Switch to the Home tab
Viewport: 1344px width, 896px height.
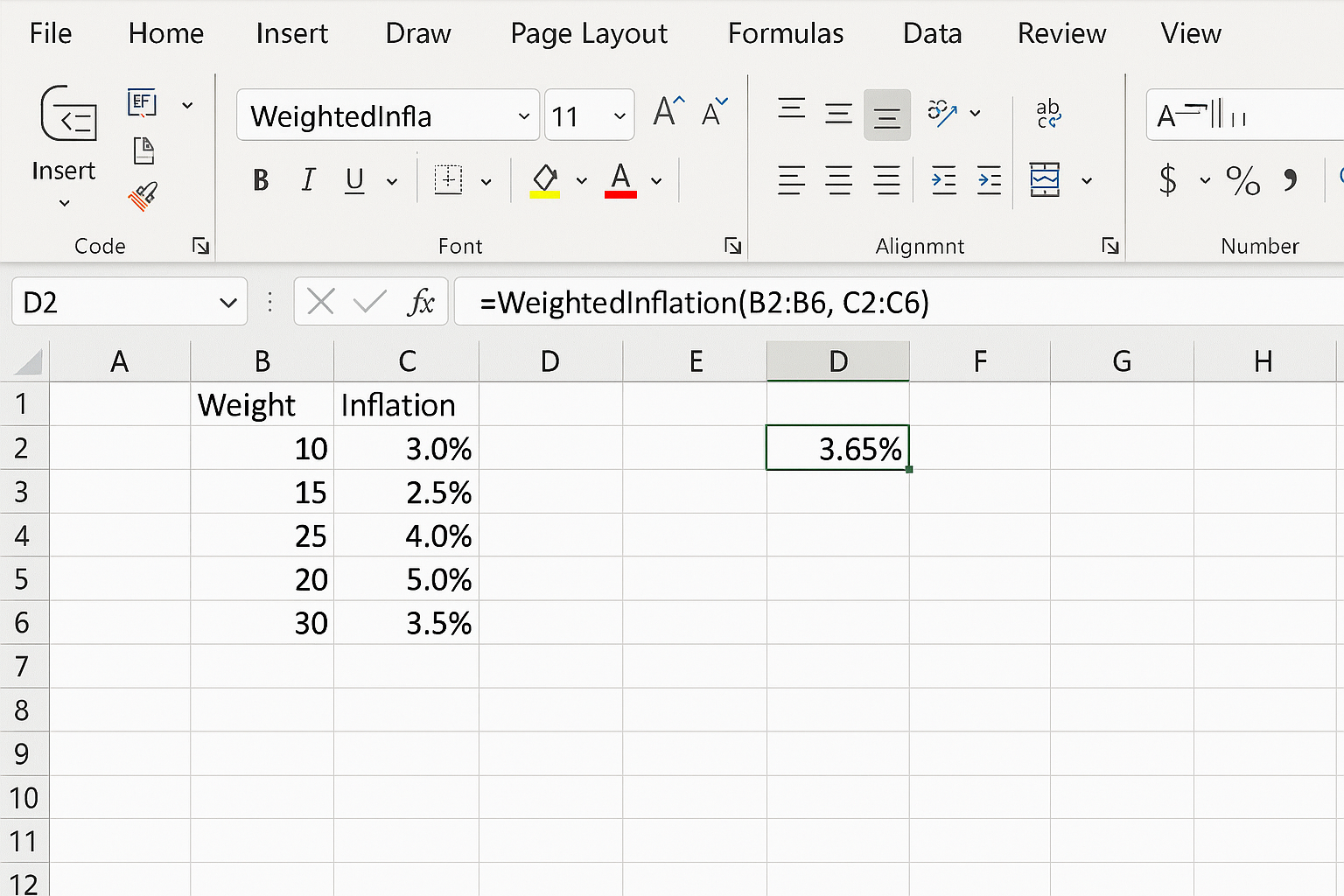(x=166, y=33)
